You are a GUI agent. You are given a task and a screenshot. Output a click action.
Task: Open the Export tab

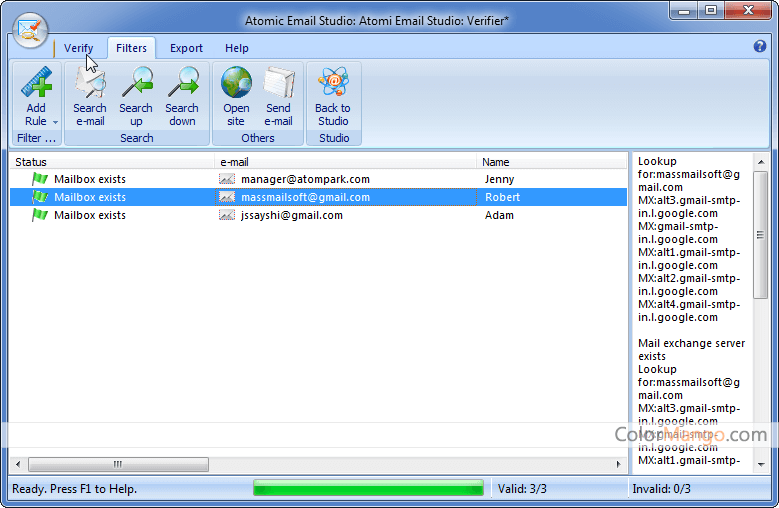[x=186, y=48]
